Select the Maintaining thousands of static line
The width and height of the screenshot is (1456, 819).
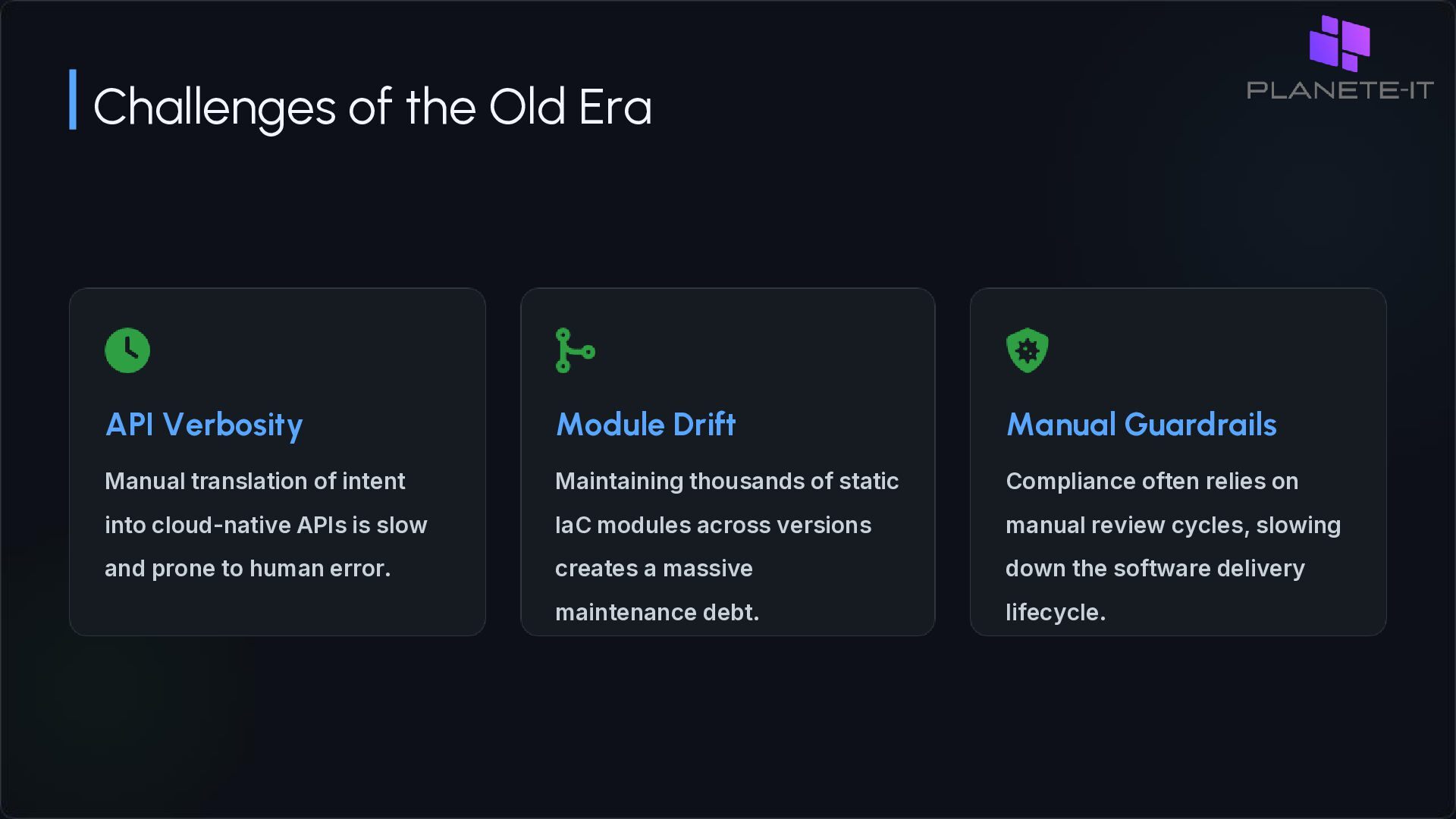pyautogui.click(x=727, y=482)
